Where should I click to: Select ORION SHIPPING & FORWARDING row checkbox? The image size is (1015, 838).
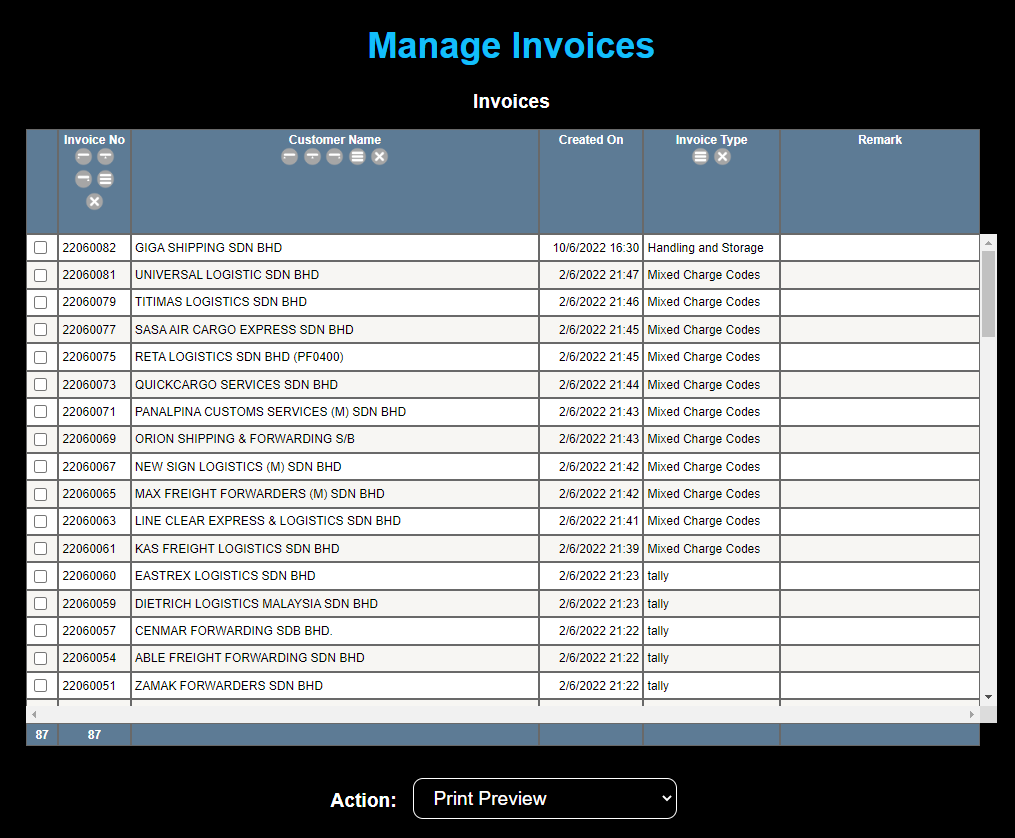pos(41,439)
